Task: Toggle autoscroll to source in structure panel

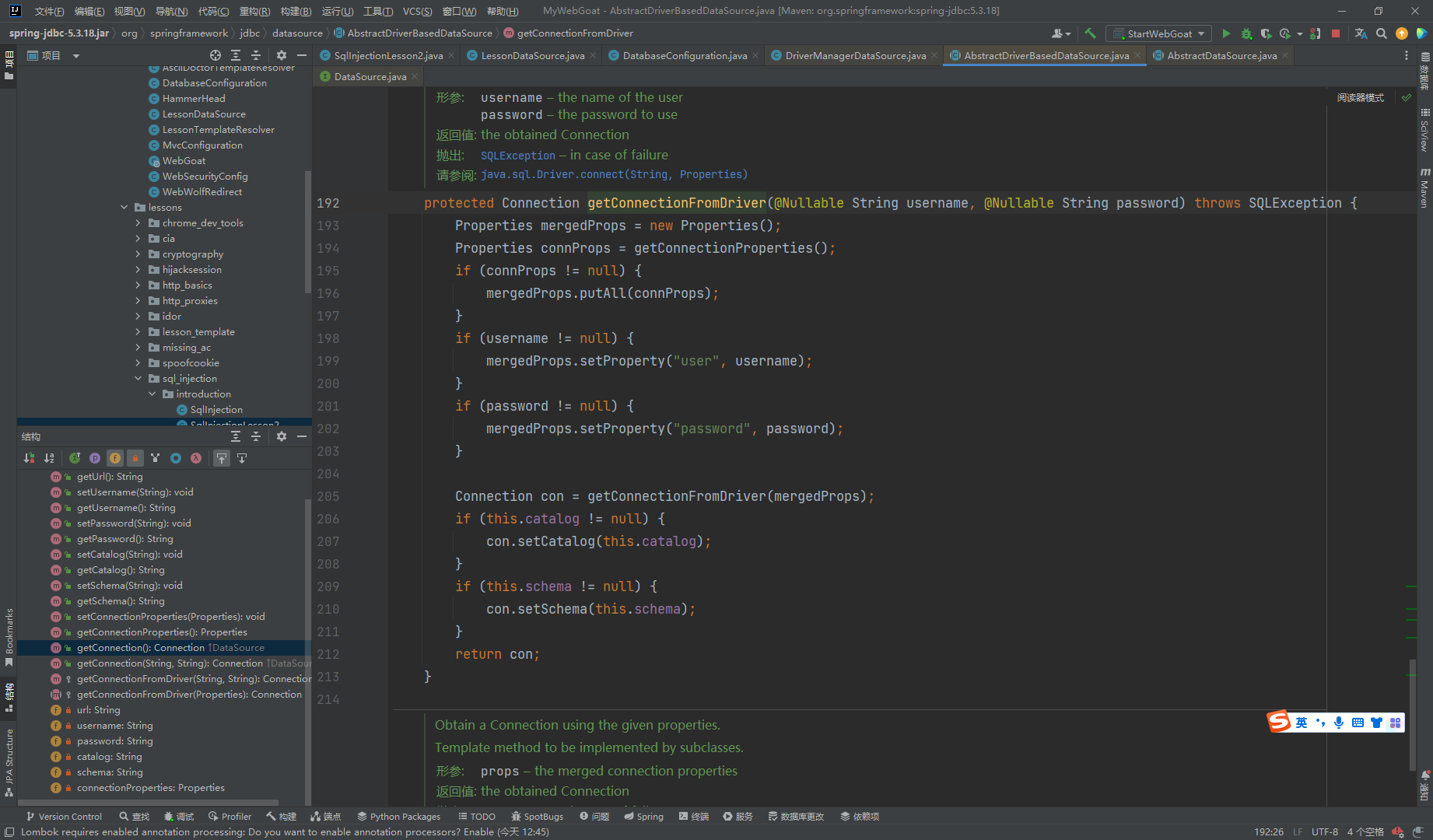Action: click(x=222, y=458)
